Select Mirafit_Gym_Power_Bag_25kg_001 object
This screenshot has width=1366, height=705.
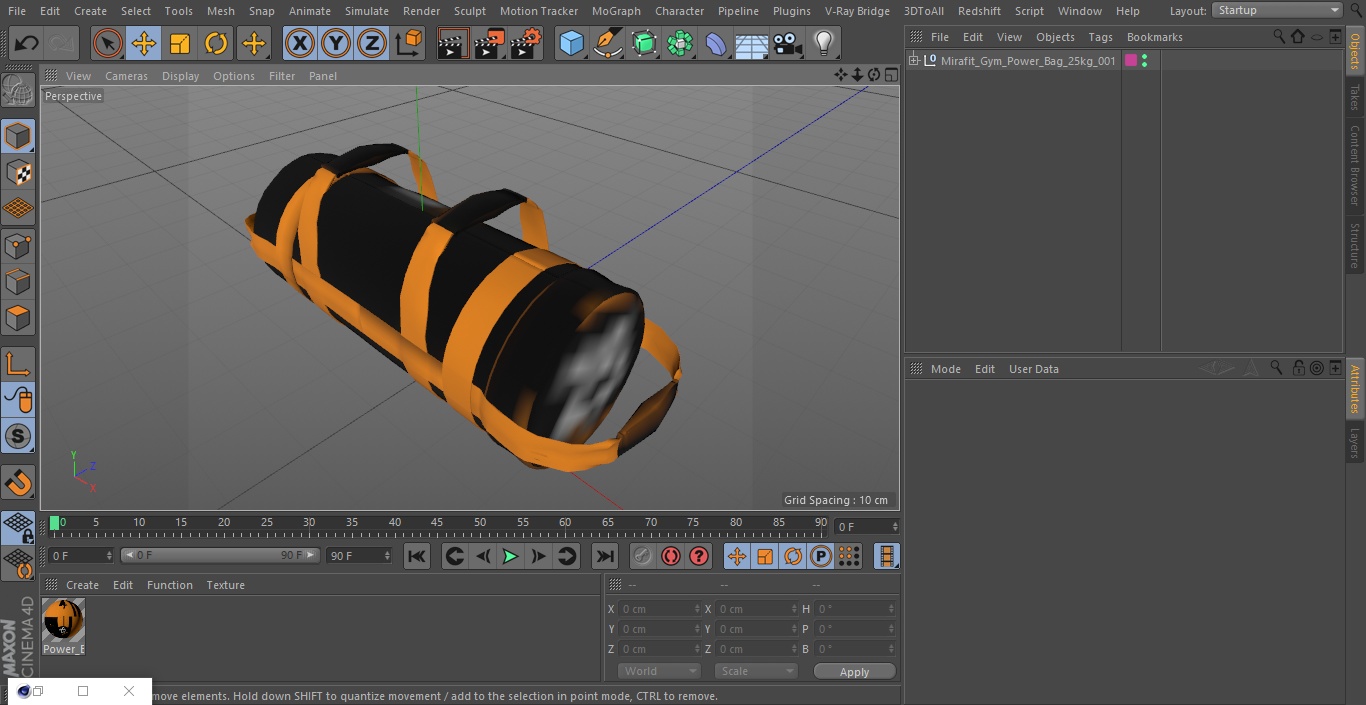point(1028,61)
